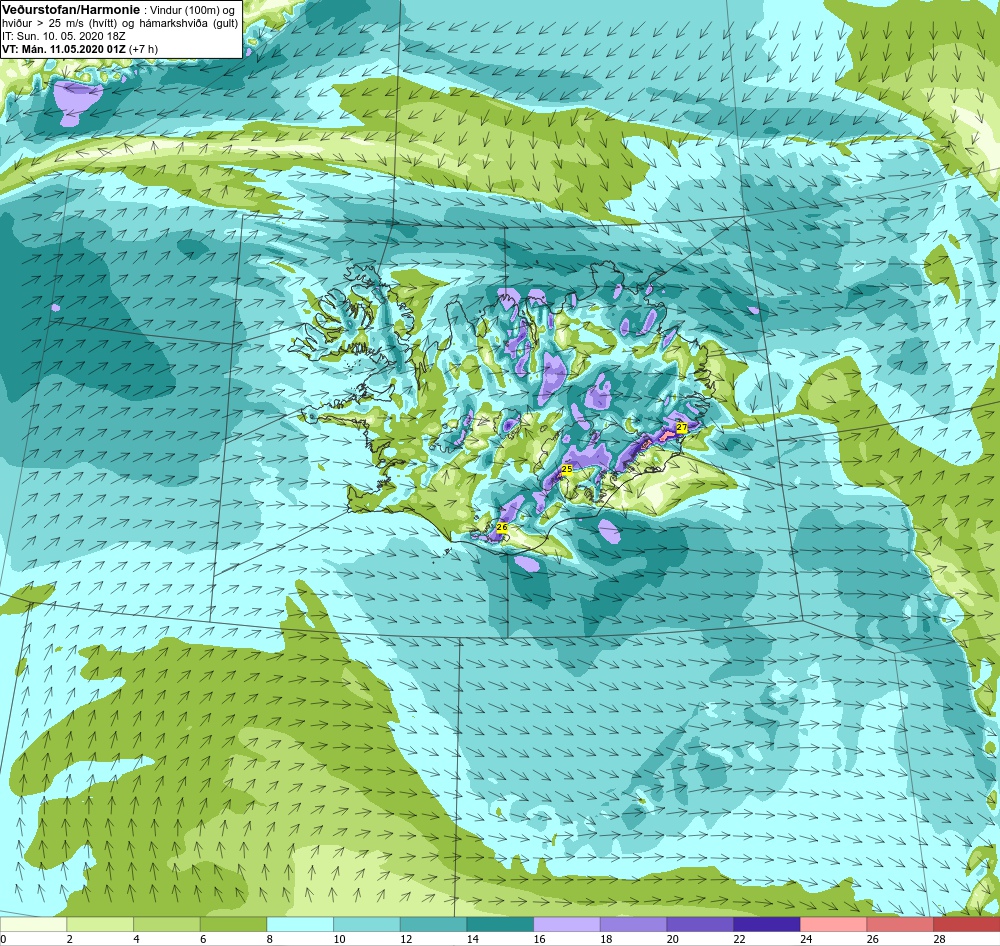Screen dimensions: 1000x946
Task: Select the 4–6 m/s green legend swatch
Action: click(x=166, y=925)
